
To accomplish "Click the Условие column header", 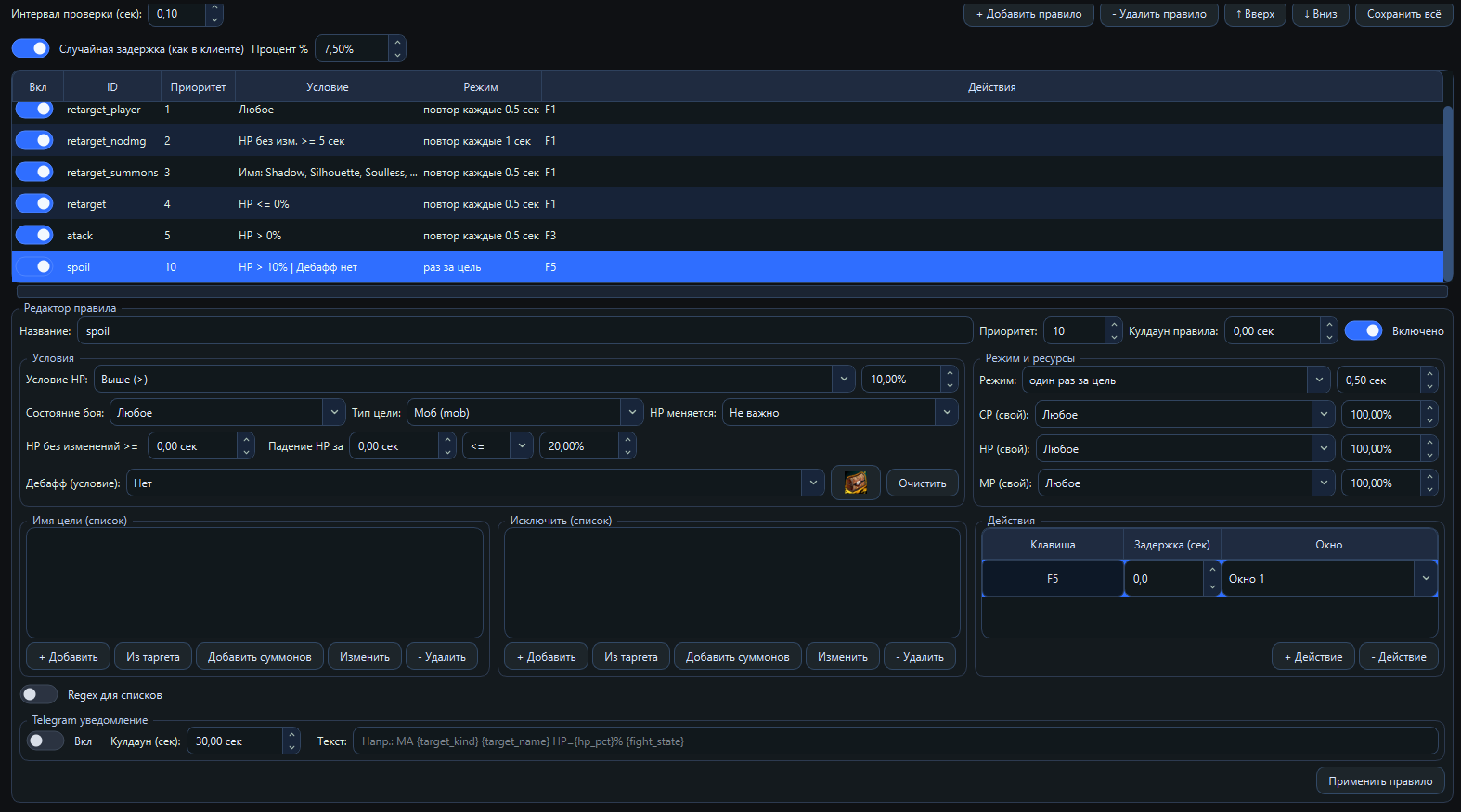I will point(328,87).
